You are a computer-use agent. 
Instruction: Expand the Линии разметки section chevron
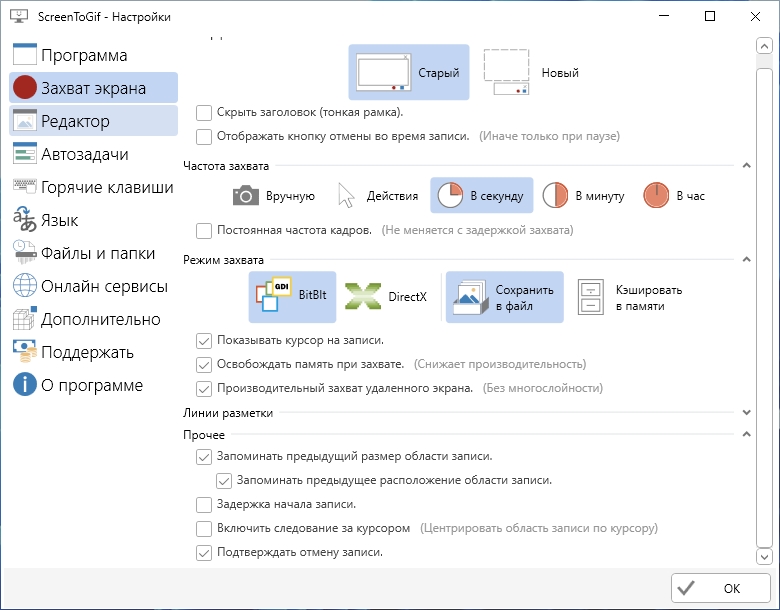coord(746,412)
